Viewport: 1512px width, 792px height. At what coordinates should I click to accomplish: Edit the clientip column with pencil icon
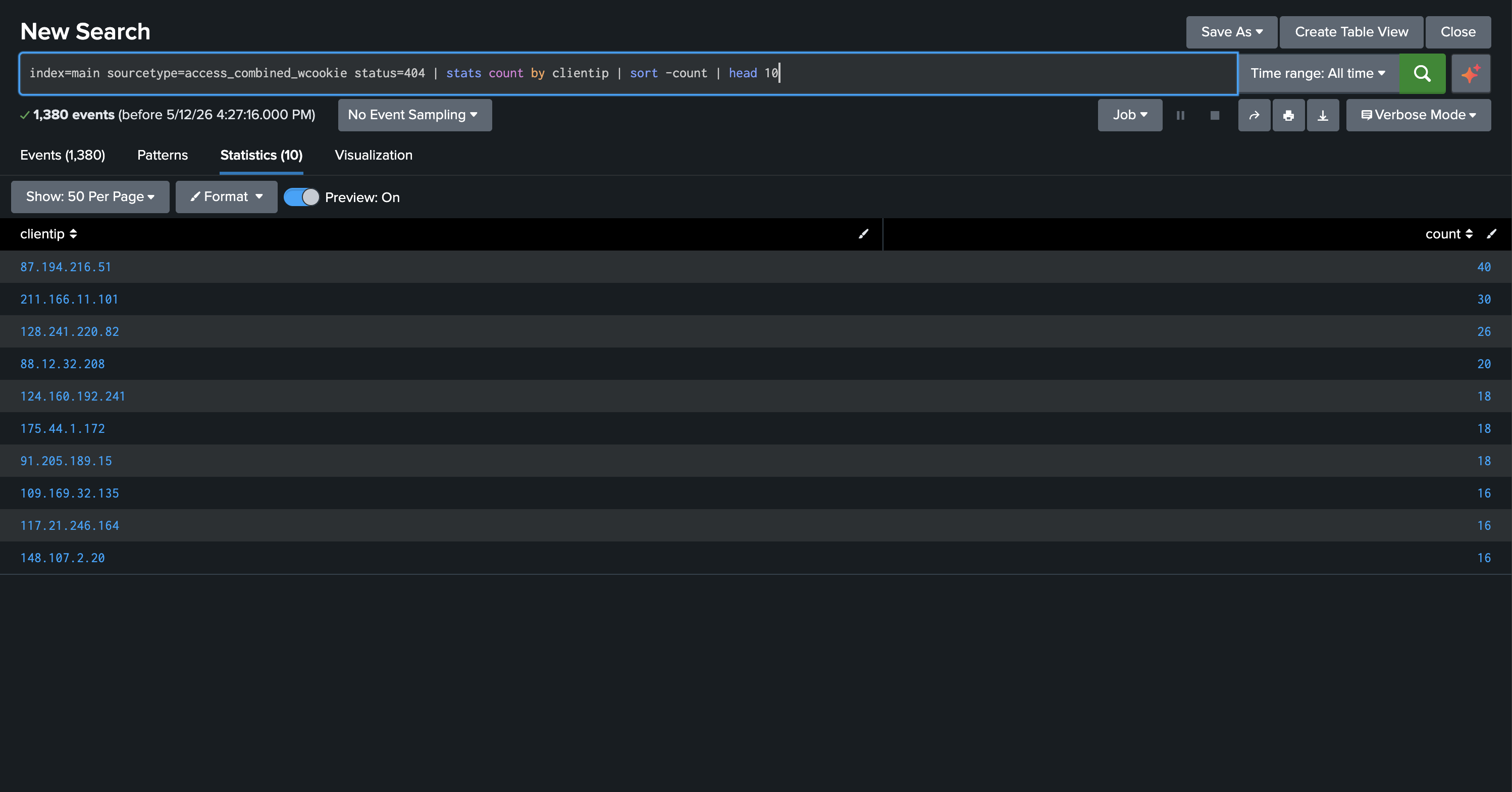point(863,234)
